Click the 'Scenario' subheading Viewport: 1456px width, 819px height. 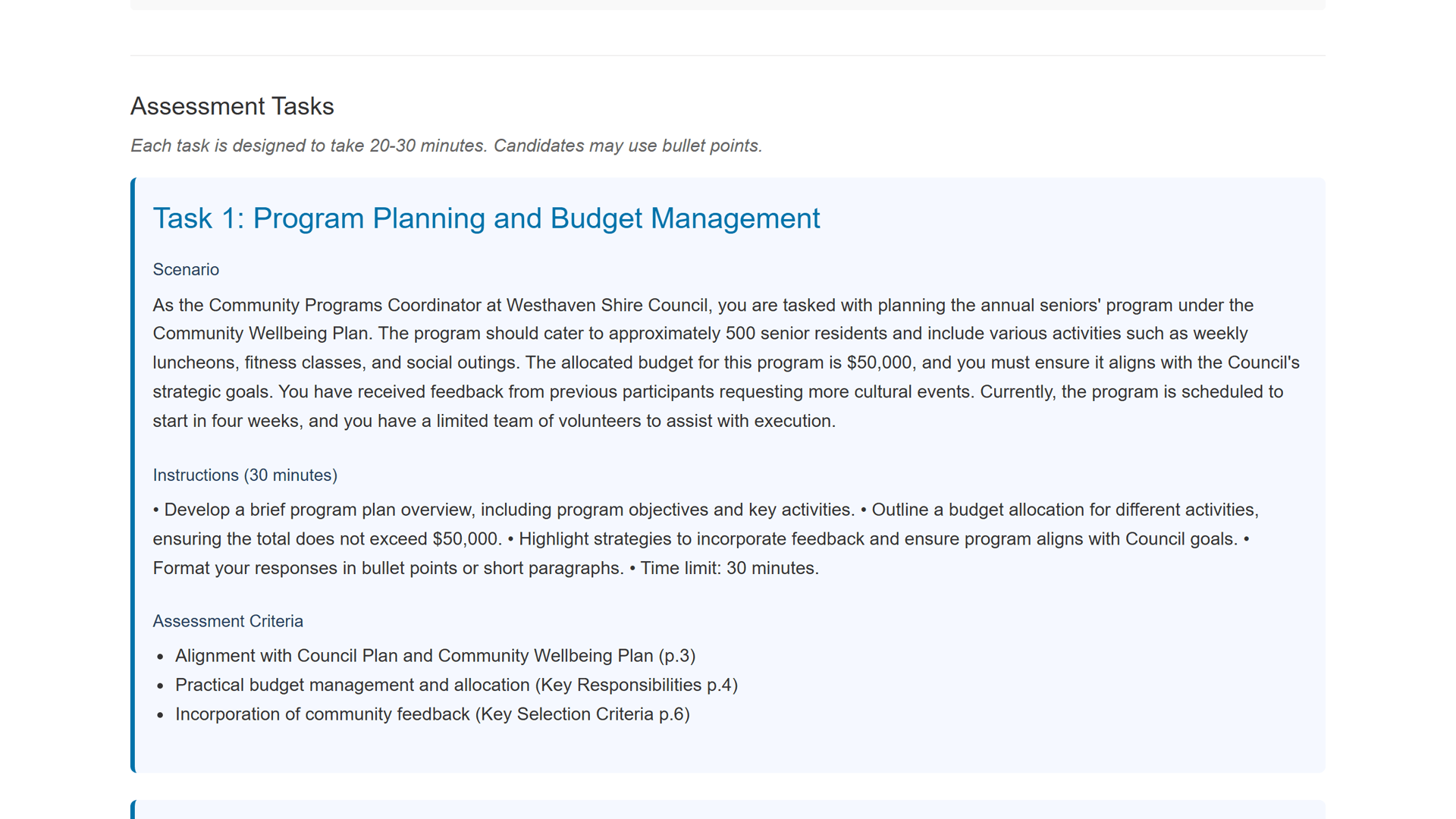click(x=186, y=270)
